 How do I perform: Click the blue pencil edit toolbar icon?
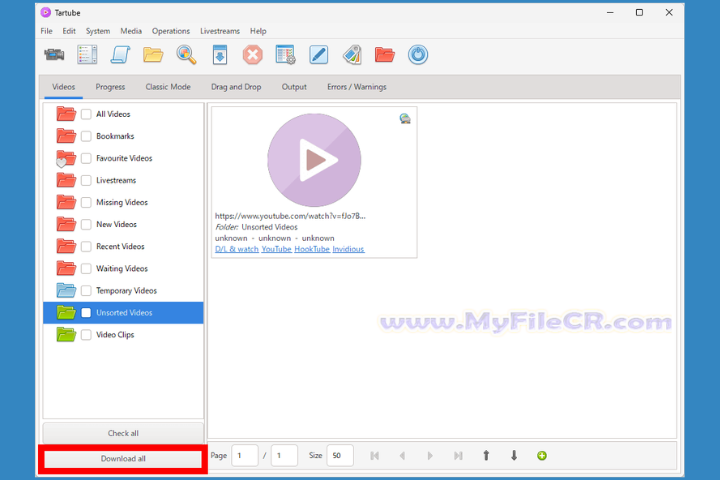pyautogui.click(x=319, y=55)
